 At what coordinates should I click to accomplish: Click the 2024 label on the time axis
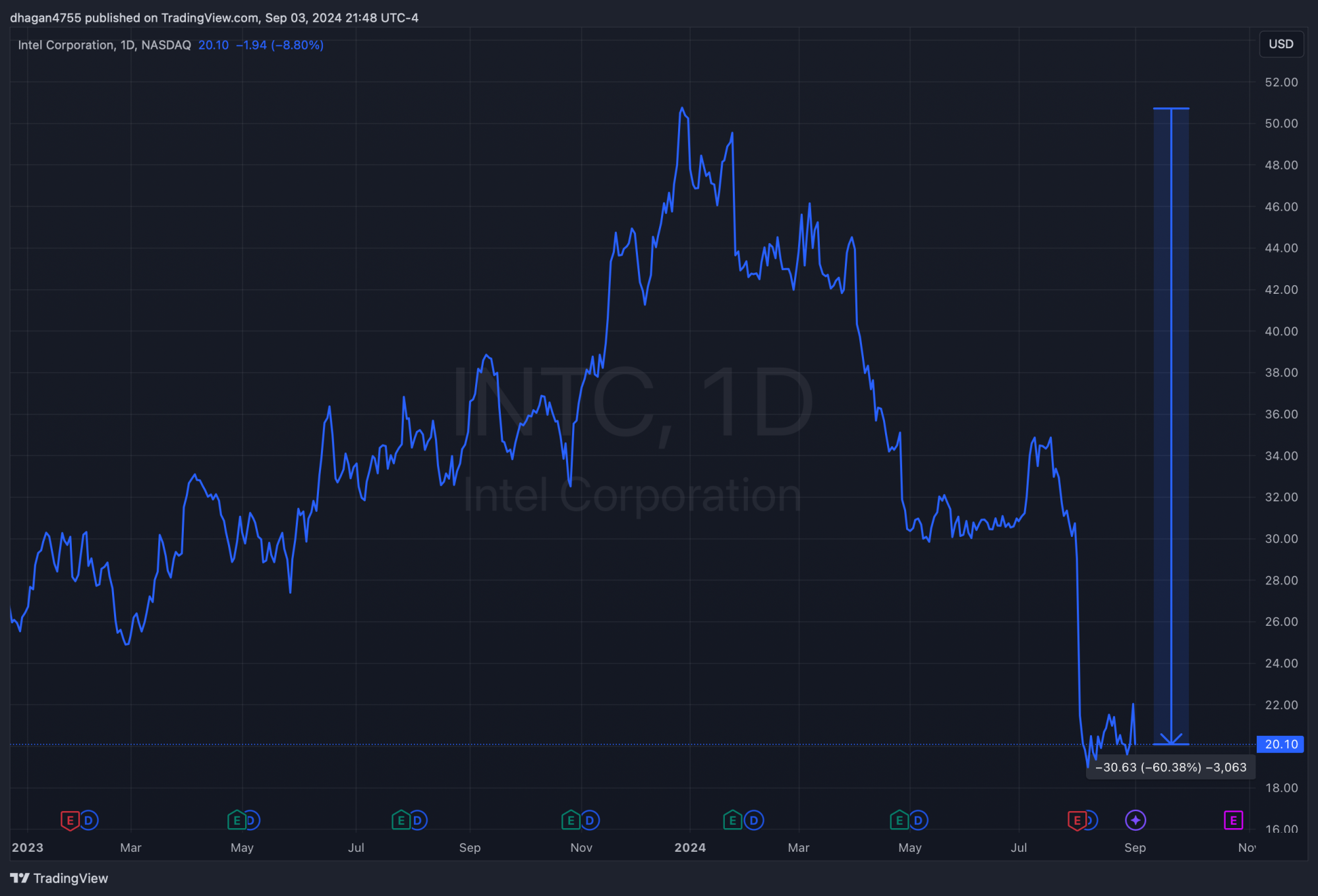click(x=690, y=848)
